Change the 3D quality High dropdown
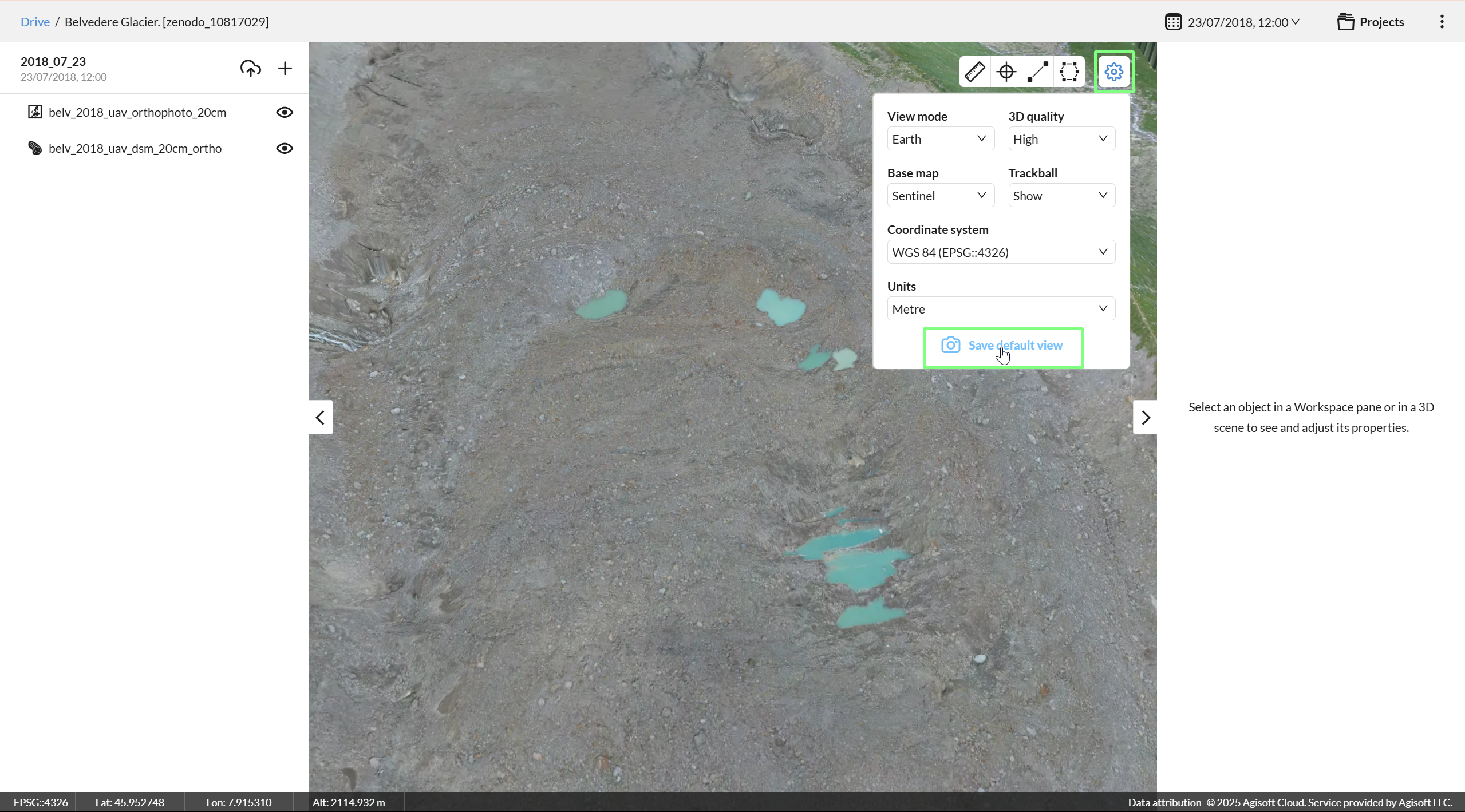The image size is (1465, 812). click(1061, 139)
